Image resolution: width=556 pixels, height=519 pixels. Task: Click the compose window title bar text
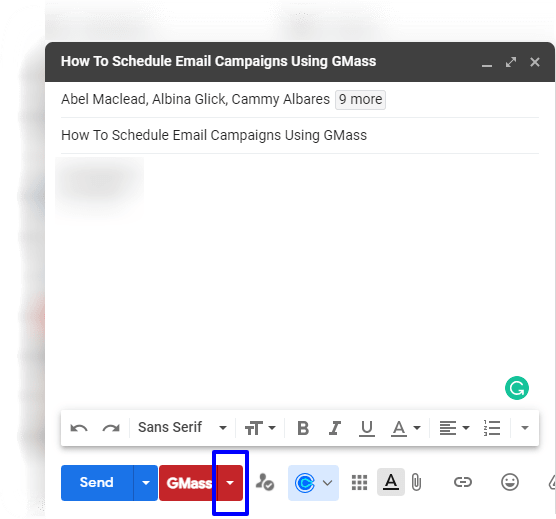pyautogui.click(x=218, y=61)
